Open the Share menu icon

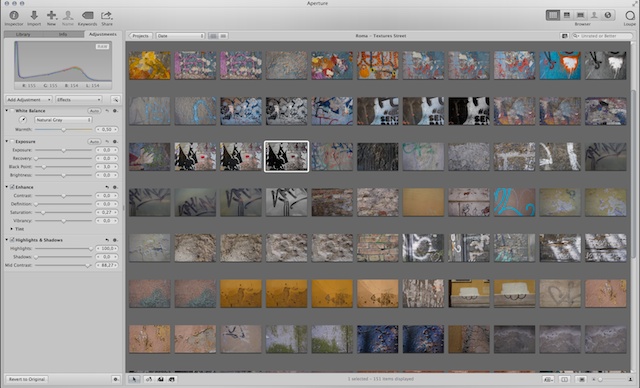tap(107, 16)
